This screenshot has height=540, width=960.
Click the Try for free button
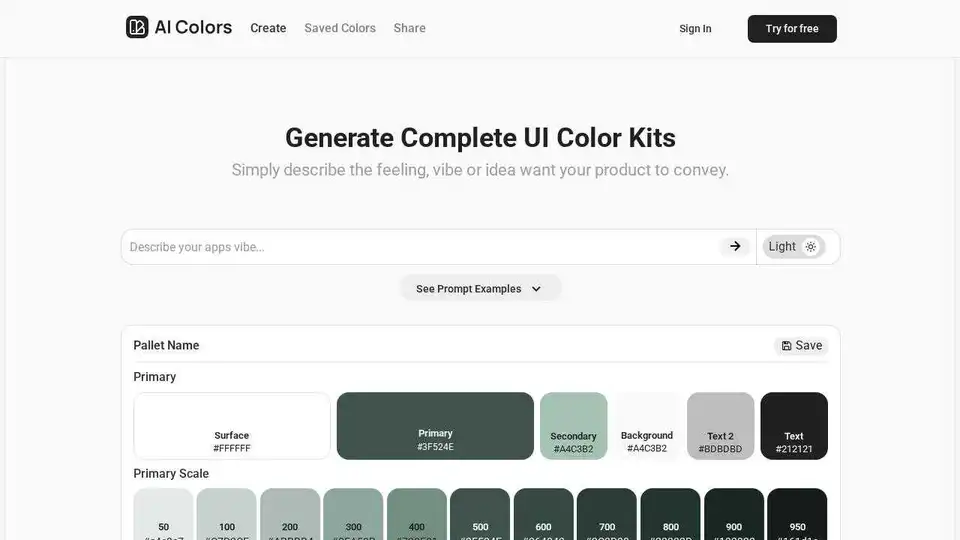[x=792, y=29]
